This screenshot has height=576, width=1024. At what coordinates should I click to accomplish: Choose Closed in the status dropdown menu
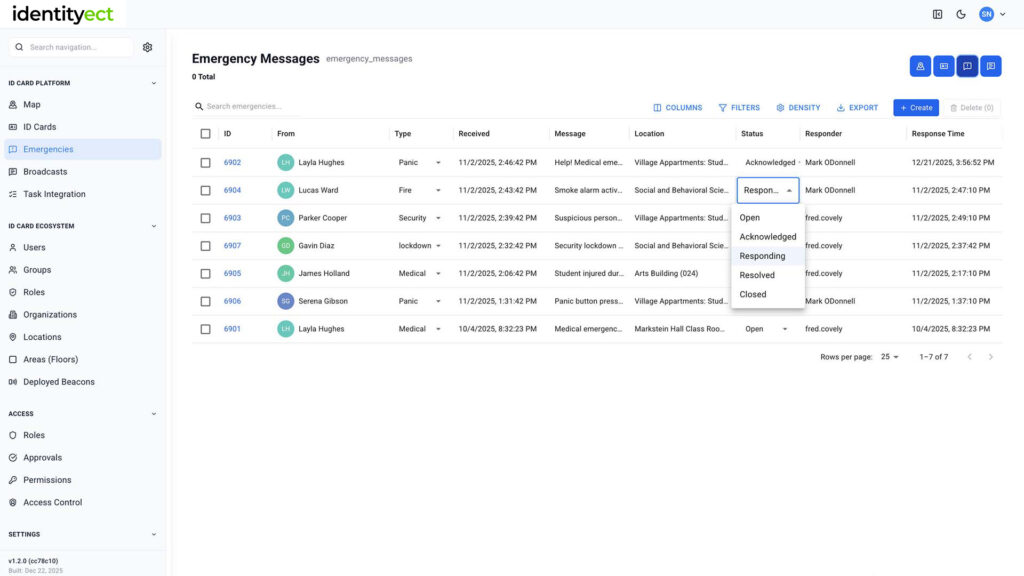click(753, 294)
